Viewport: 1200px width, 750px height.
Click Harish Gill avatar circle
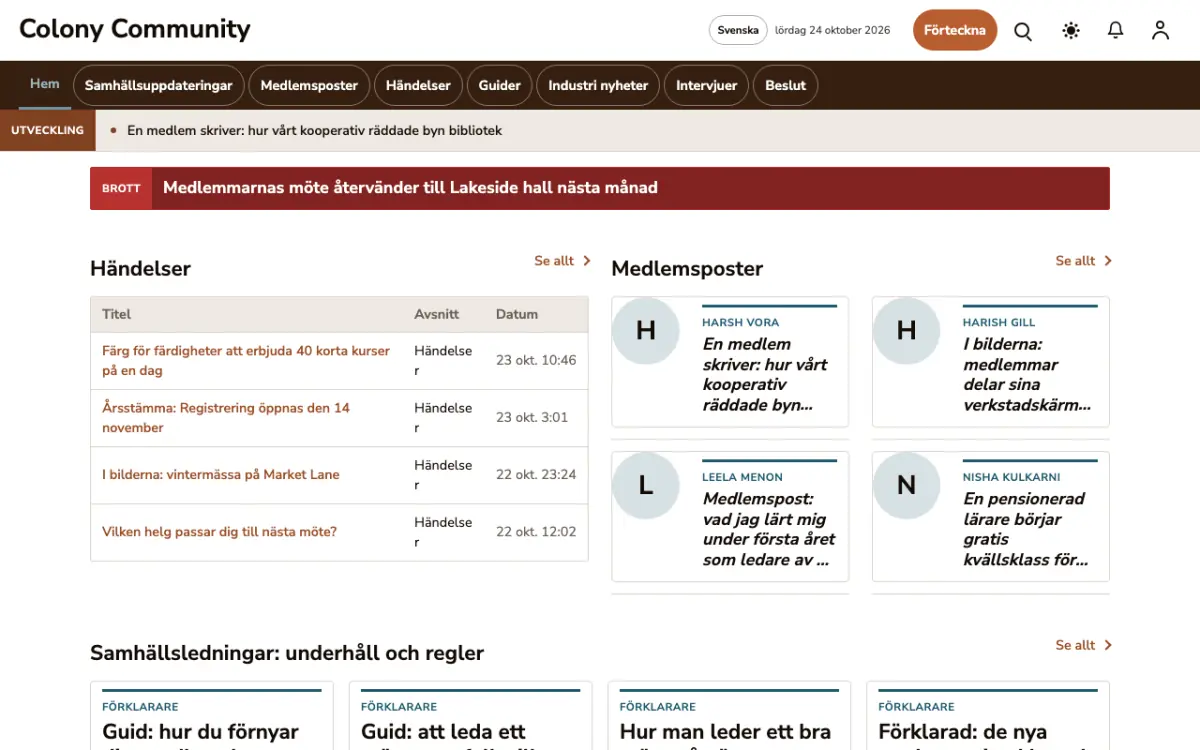pyautogui.click(x=907, y=330)
